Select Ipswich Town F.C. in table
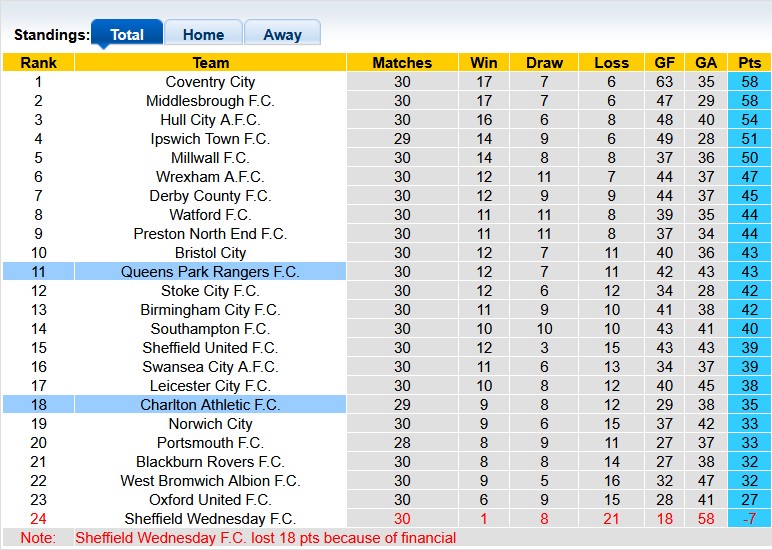The image size is (772, 550). tap(210, 139)
